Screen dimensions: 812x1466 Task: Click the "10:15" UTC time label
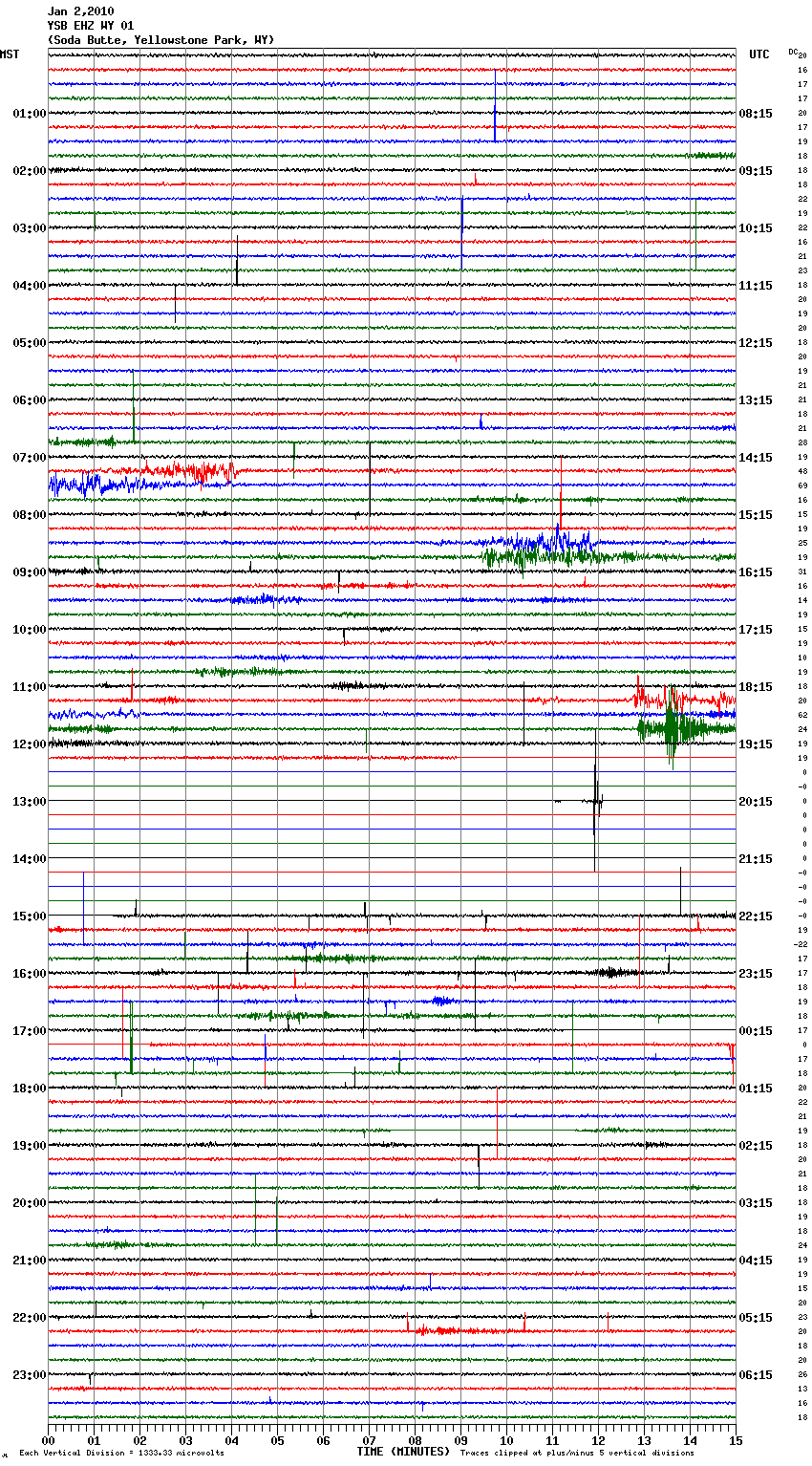[756, 228]
